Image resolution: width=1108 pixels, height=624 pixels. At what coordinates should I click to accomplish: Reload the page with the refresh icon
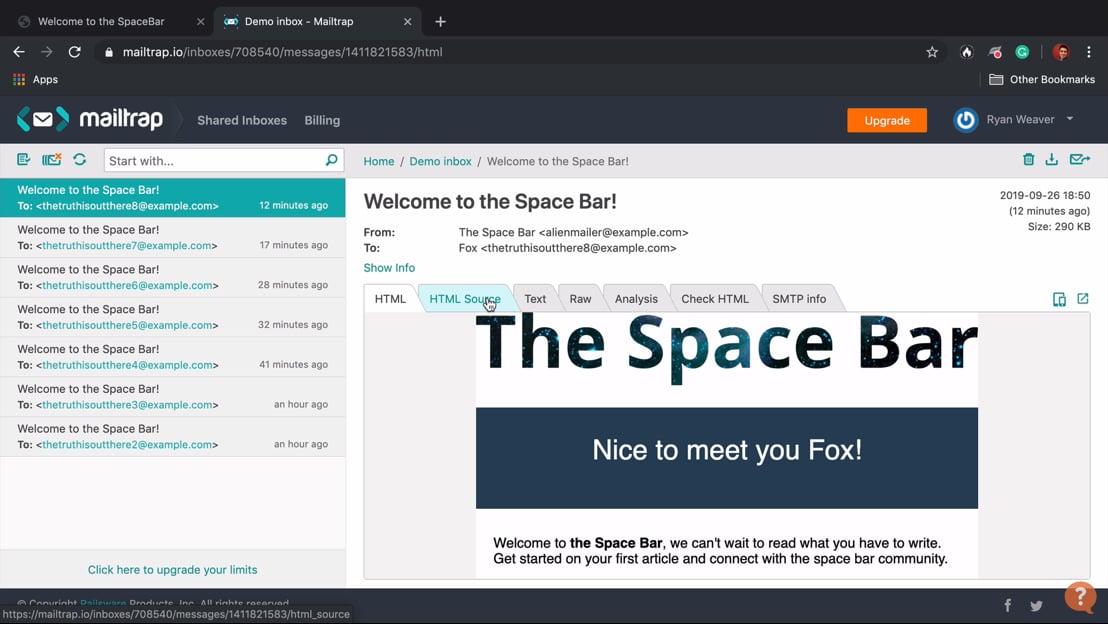(74, 52)
